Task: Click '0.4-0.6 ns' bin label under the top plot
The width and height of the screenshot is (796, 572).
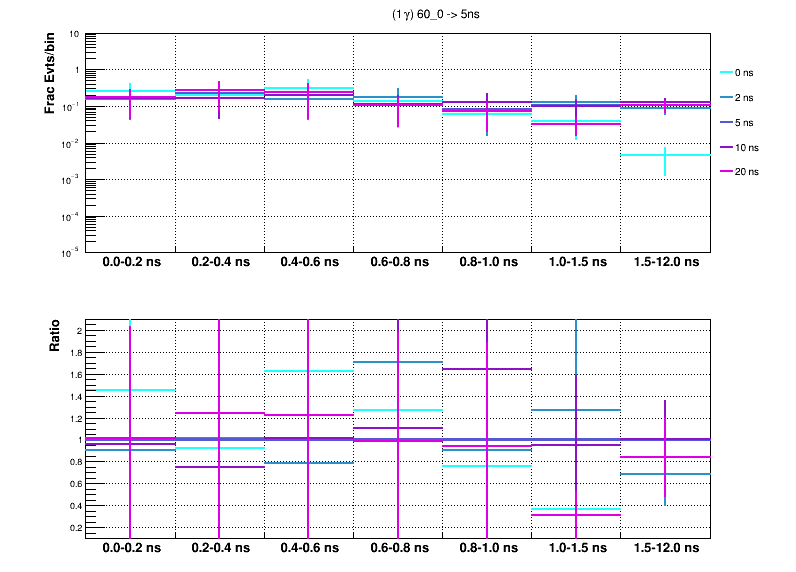Action: (x=309, y=262)
